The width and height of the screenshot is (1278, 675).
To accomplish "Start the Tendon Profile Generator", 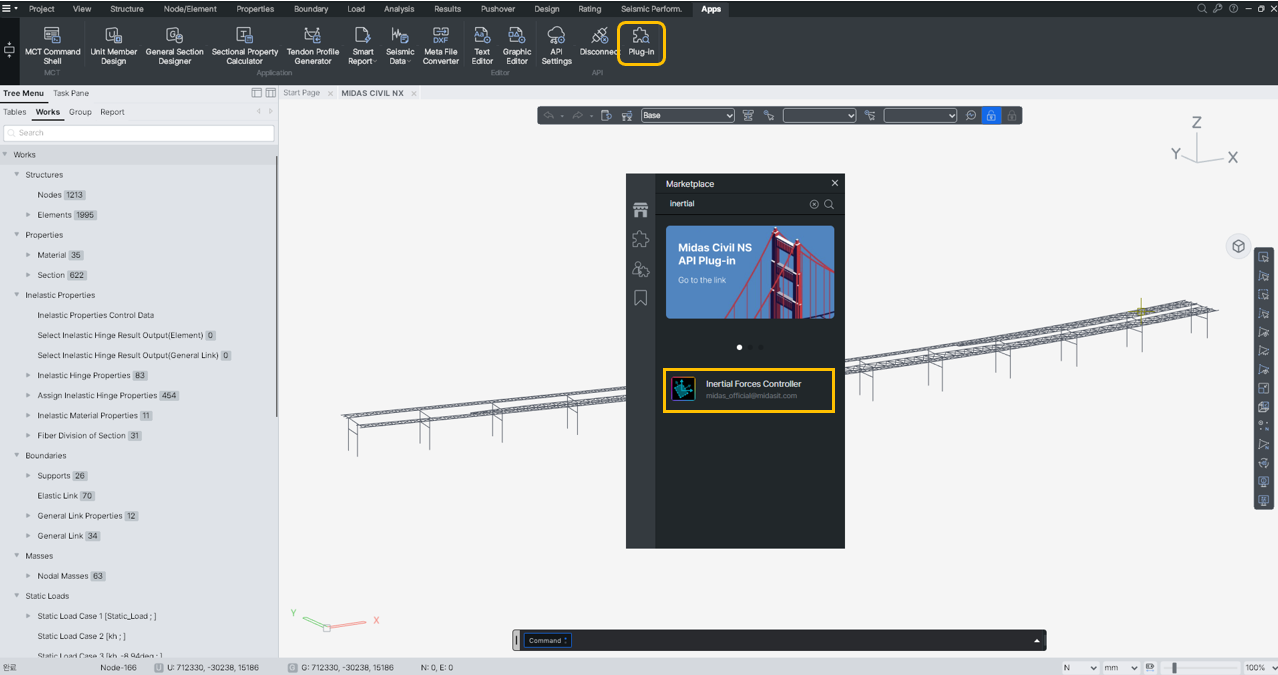I will 313,44.
